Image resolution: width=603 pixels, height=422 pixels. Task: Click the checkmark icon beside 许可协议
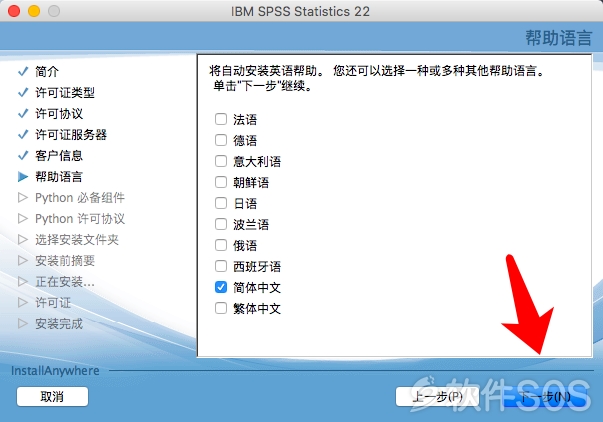click(x=23, y=113)
